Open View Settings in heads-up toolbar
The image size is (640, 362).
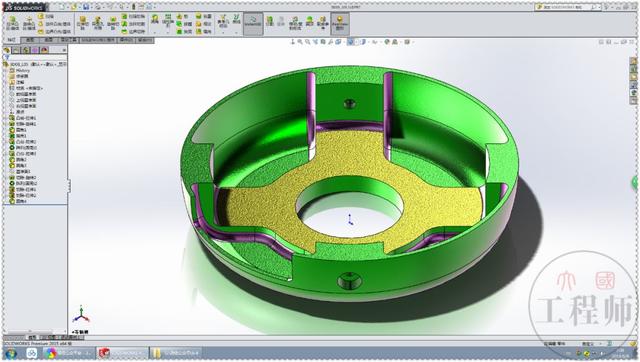coord(407,42)
